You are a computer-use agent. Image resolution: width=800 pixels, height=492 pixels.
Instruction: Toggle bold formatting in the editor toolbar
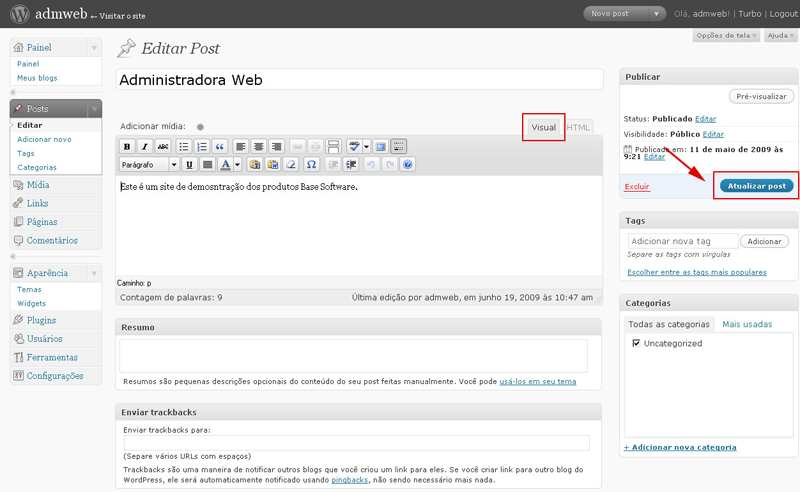point(127,147)
